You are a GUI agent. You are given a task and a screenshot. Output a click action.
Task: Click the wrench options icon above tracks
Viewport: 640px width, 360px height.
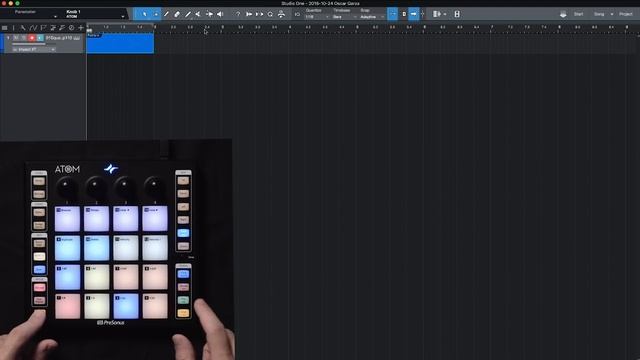23,28
